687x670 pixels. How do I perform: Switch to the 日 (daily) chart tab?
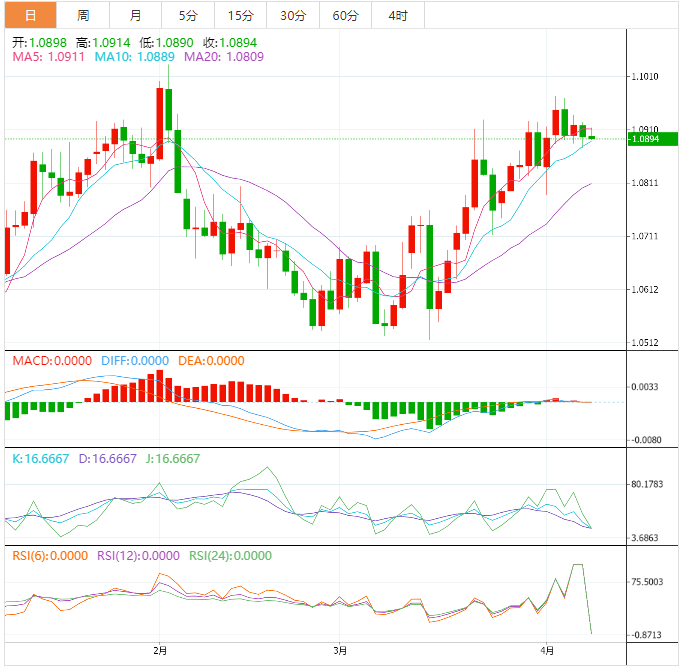pyautogui.click(x=30, y=15)
